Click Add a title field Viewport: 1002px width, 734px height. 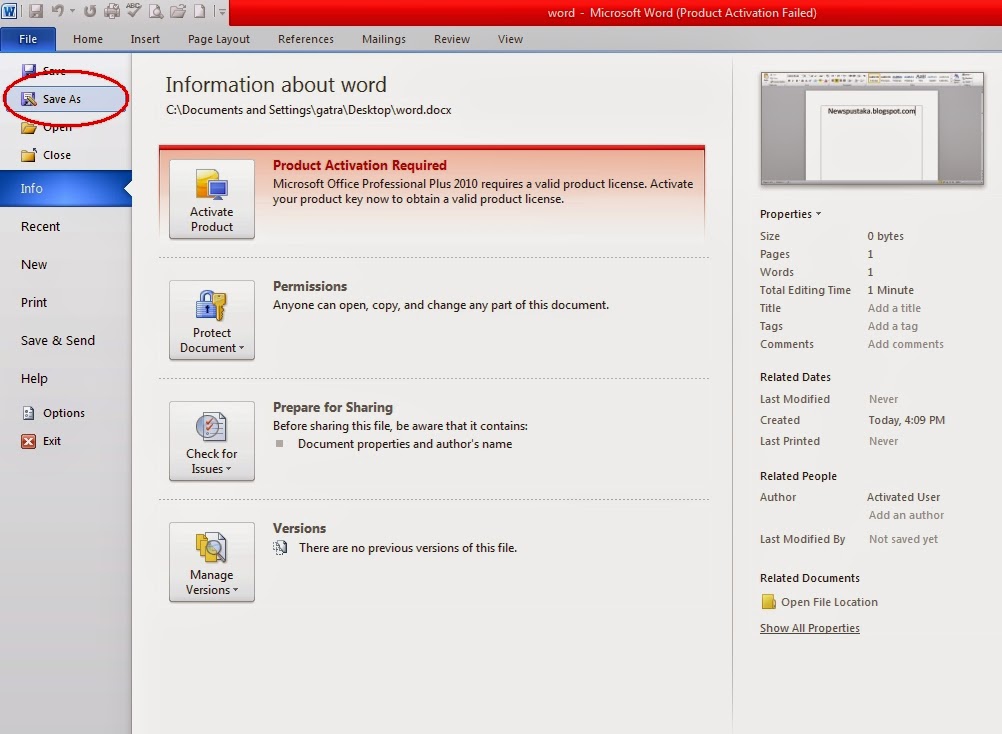coord(894,308)
